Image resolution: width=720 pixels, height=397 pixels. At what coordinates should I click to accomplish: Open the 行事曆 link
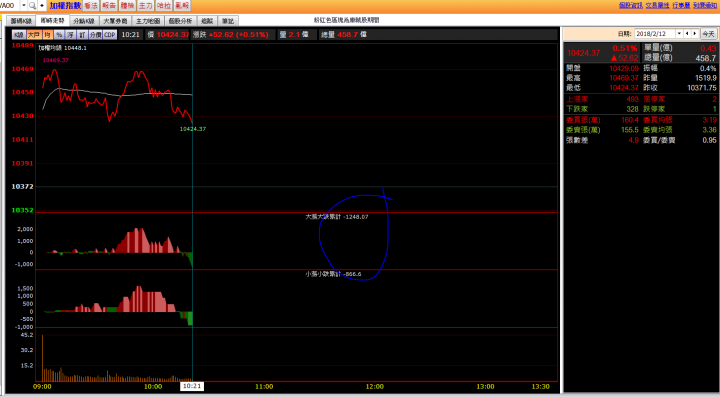[681, 6]
